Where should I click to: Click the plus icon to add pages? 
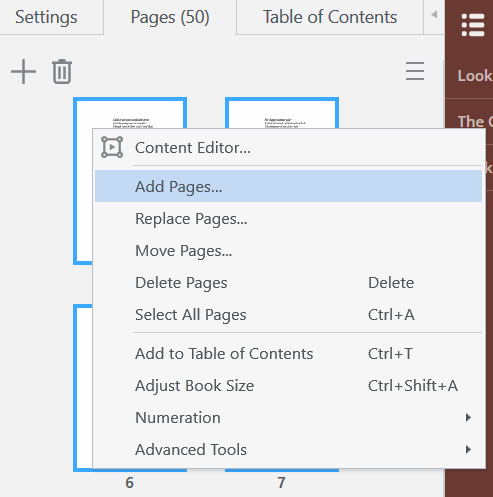click(23, 71)
